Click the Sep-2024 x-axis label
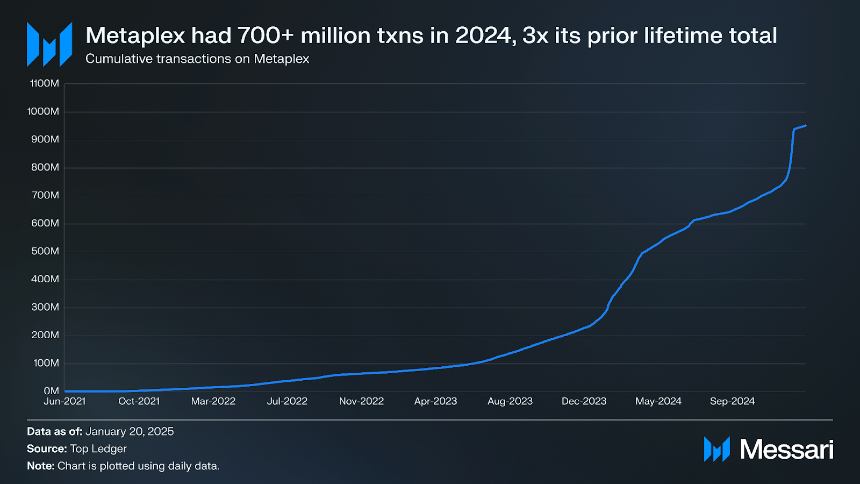860x484 pixels. pos(732,401)
